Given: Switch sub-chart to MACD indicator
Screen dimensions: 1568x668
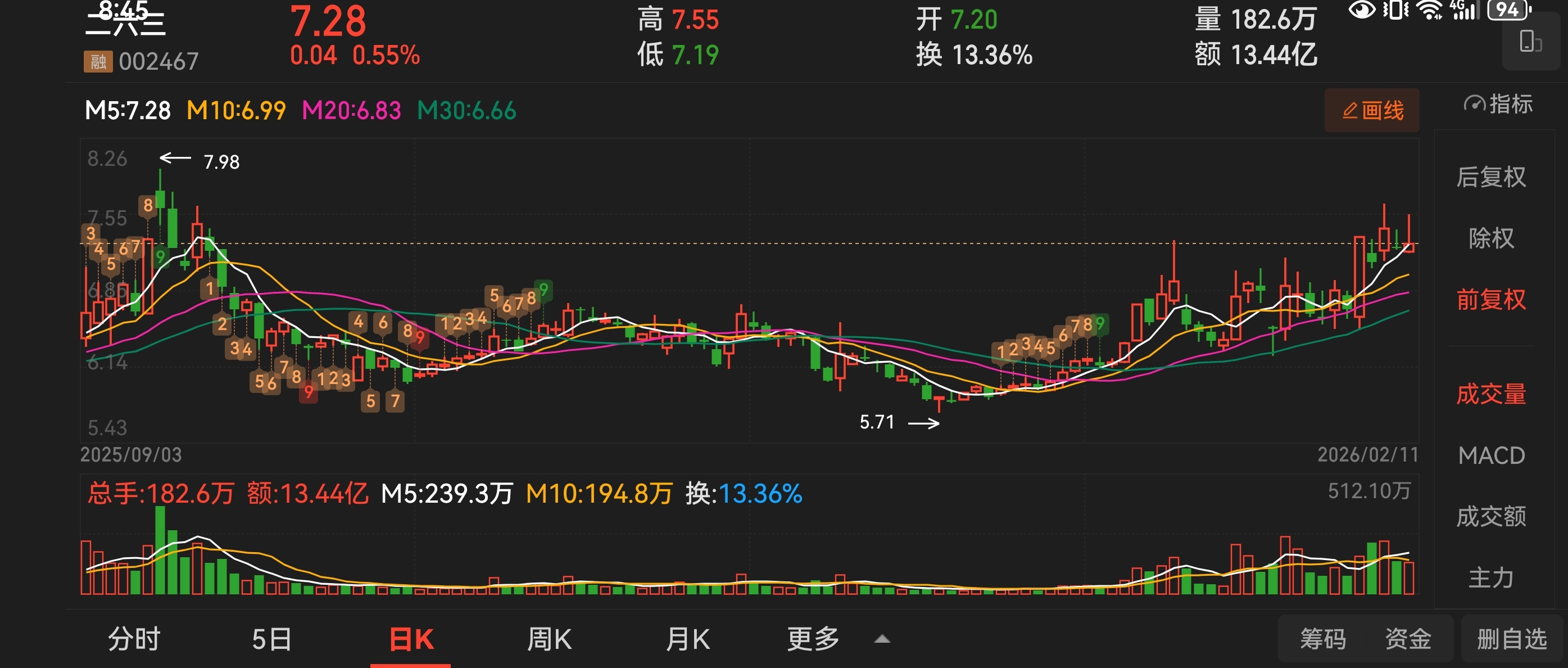Looking at the screenshot, I should click(1490, 455).
